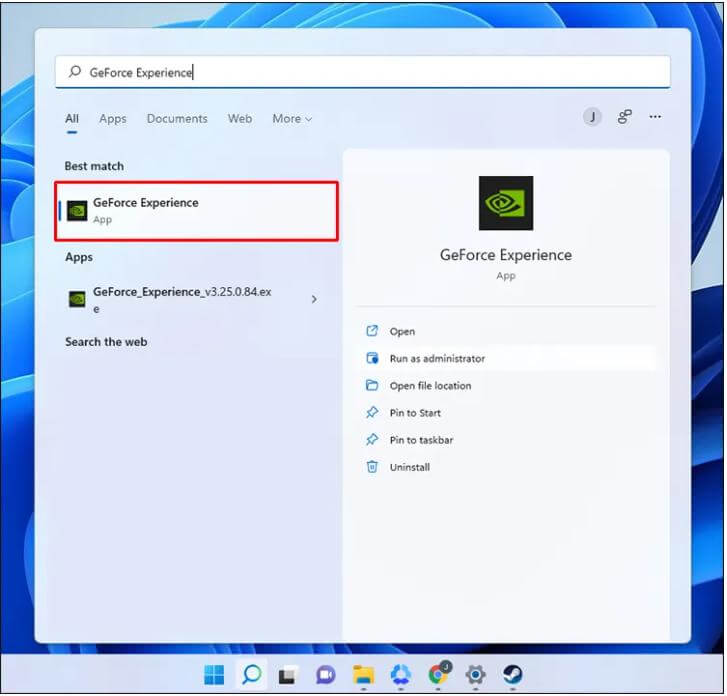Launch Google Chrome from the taskbar
The width and height of the screenshot is (727, 696).
pyautogui.click(x=438, y=674)
